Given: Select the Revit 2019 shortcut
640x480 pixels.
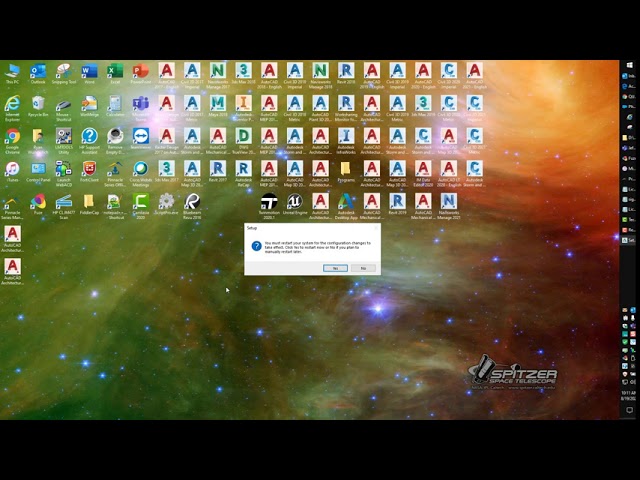Looking at the screenshot, I should pos(398,204).
